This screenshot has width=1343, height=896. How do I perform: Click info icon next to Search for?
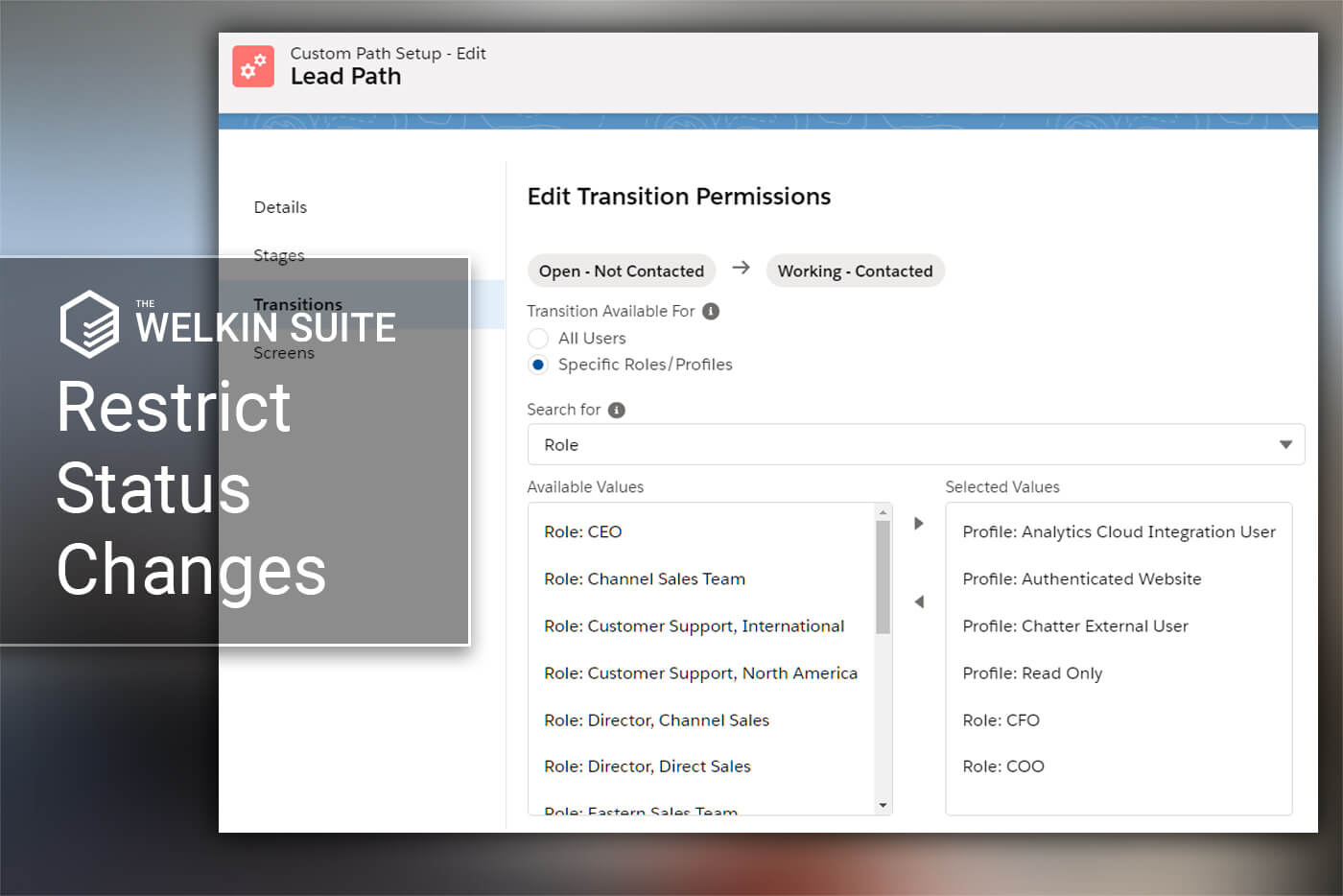(617, 410)
